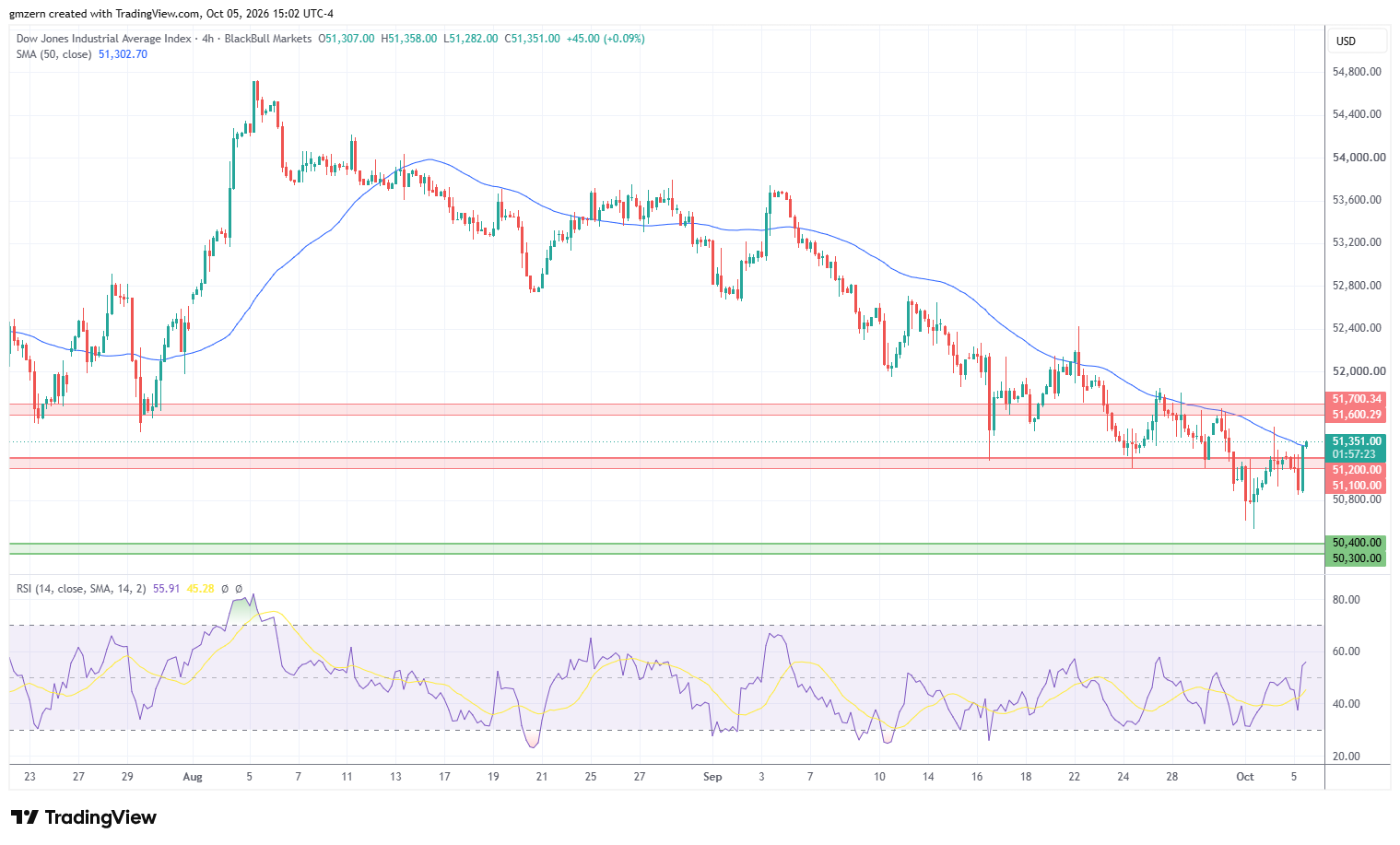Screen dimensions: 1400x845
Task: Click the 14 date label on time axis
Action: (x=928, y=777)
